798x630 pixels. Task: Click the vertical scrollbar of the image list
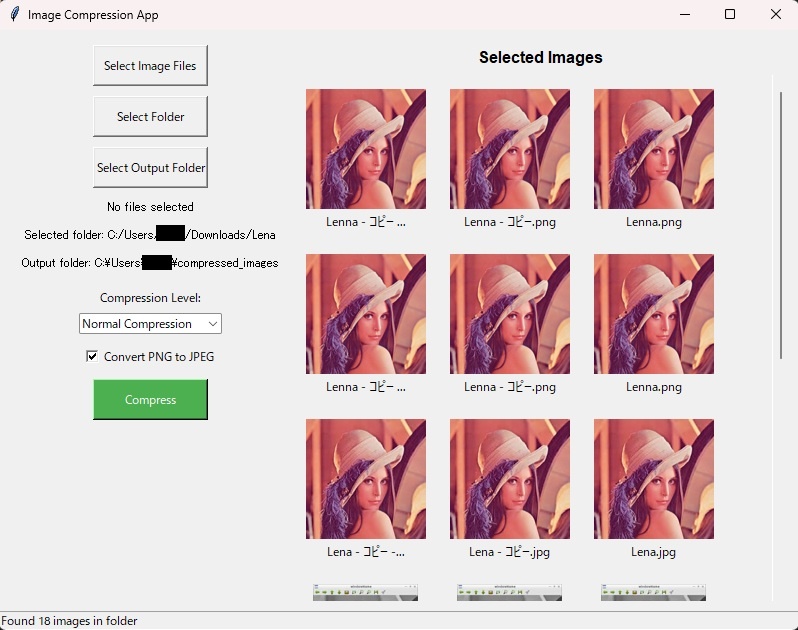[x=781, y=225]
